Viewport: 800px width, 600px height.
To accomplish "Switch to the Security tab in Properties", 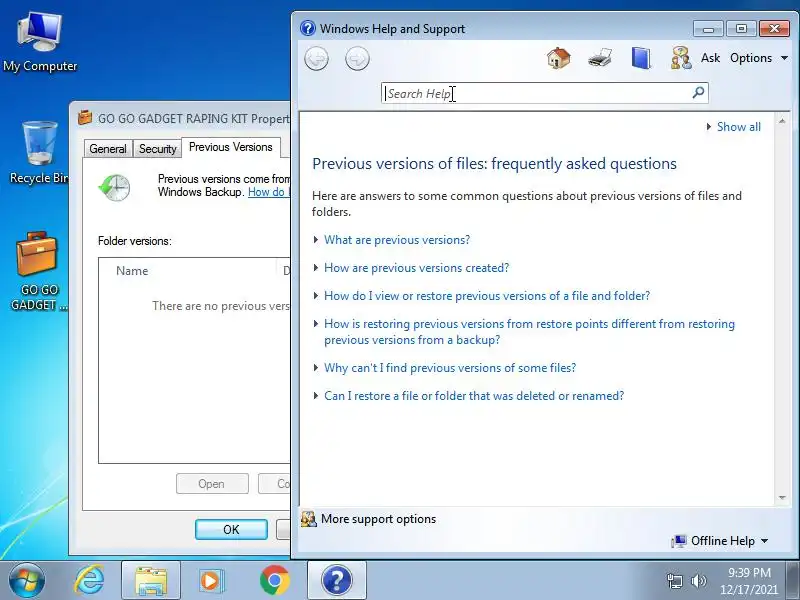I will [157, 148].
